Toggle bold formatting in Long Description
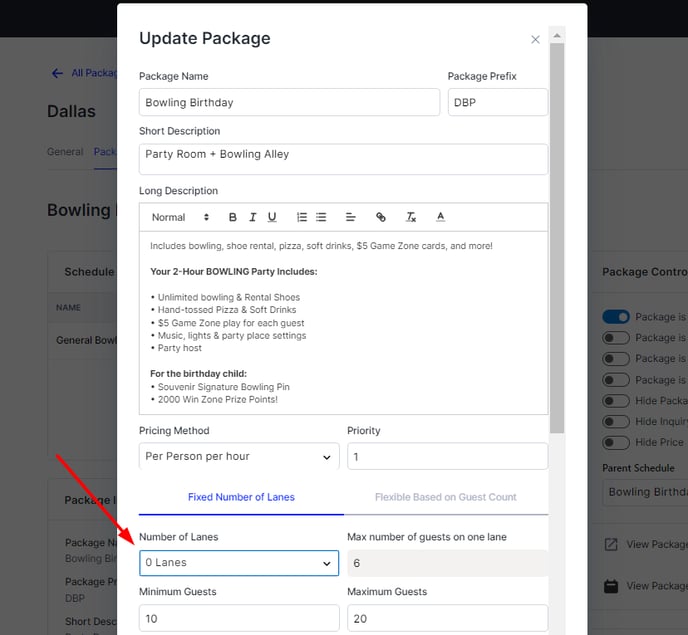 (x=233, y=217)
